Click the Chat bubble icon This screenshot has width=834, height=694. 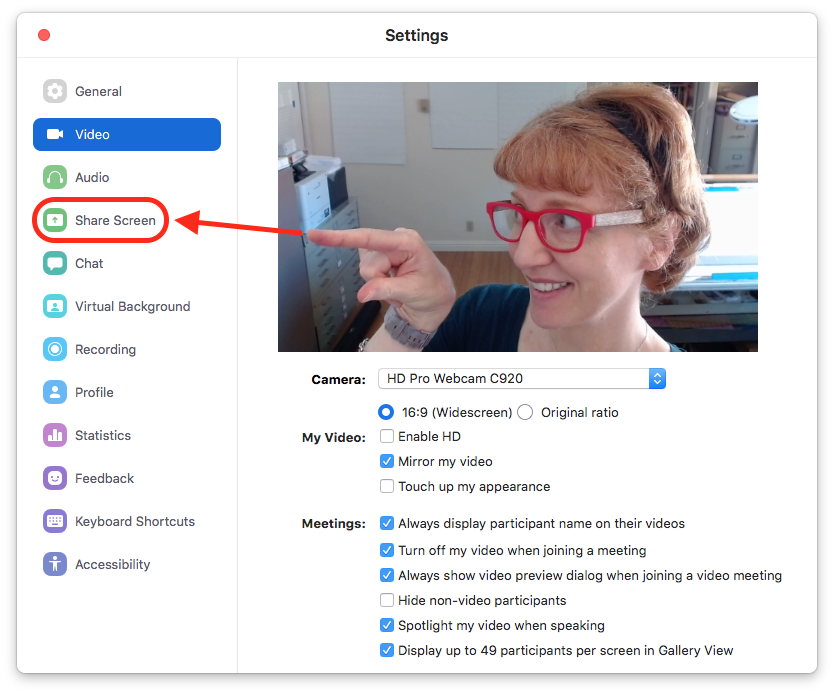point(55,263)
